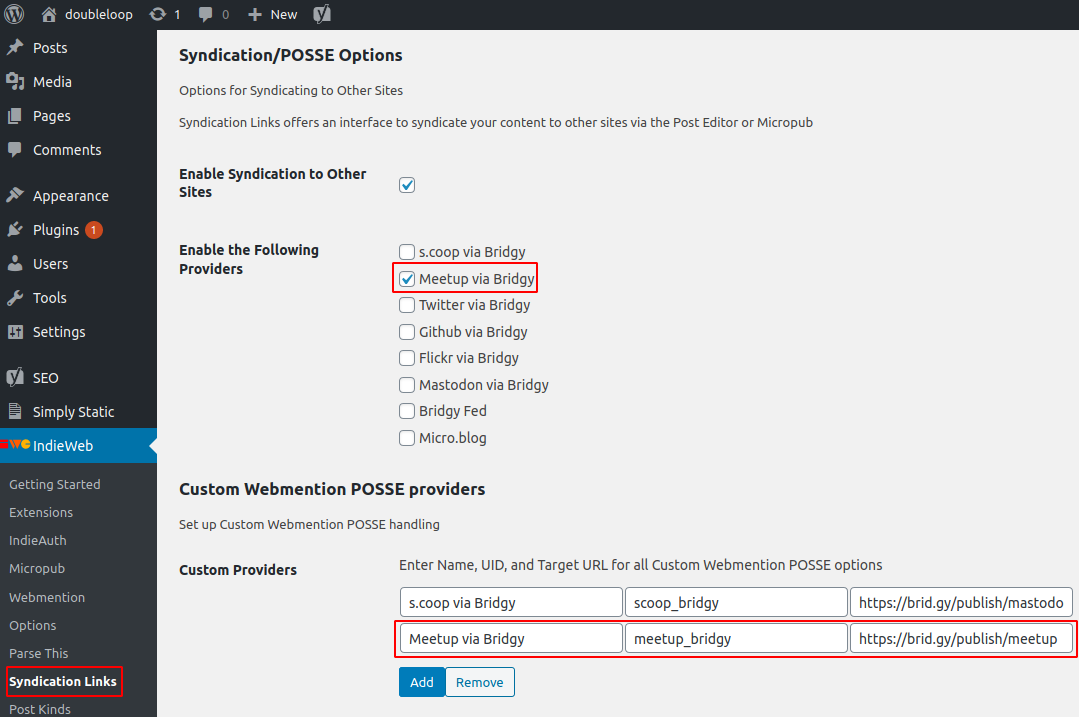
Task: Open the Webmention submenu item
Action: click(x=47, y=597)
